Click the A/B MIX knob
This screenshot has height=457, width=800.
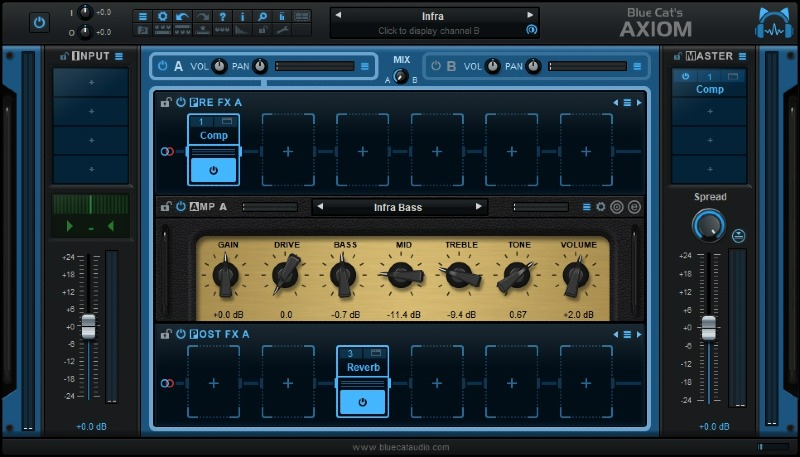[402, 76]
